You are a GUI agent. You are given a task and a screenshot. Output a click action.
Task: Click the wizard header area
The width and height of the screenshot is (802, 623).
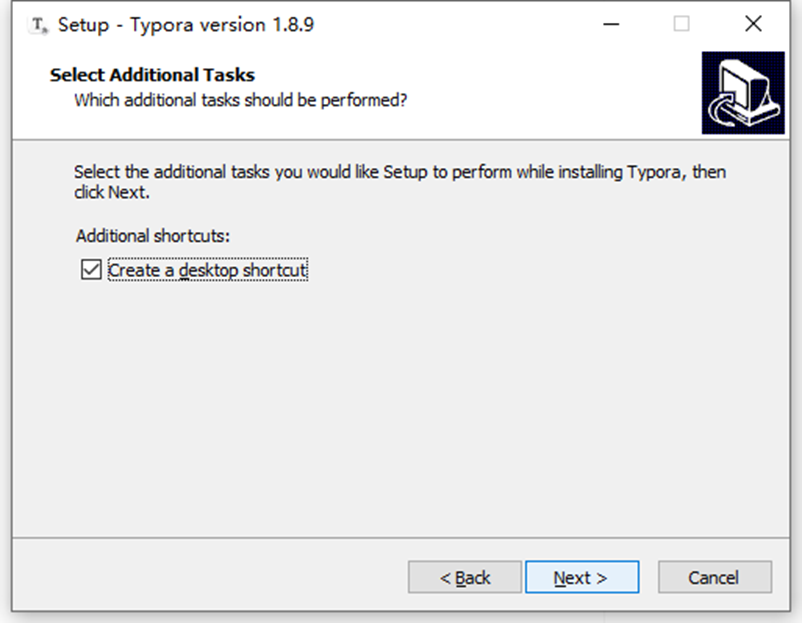(x=400, y=90)
